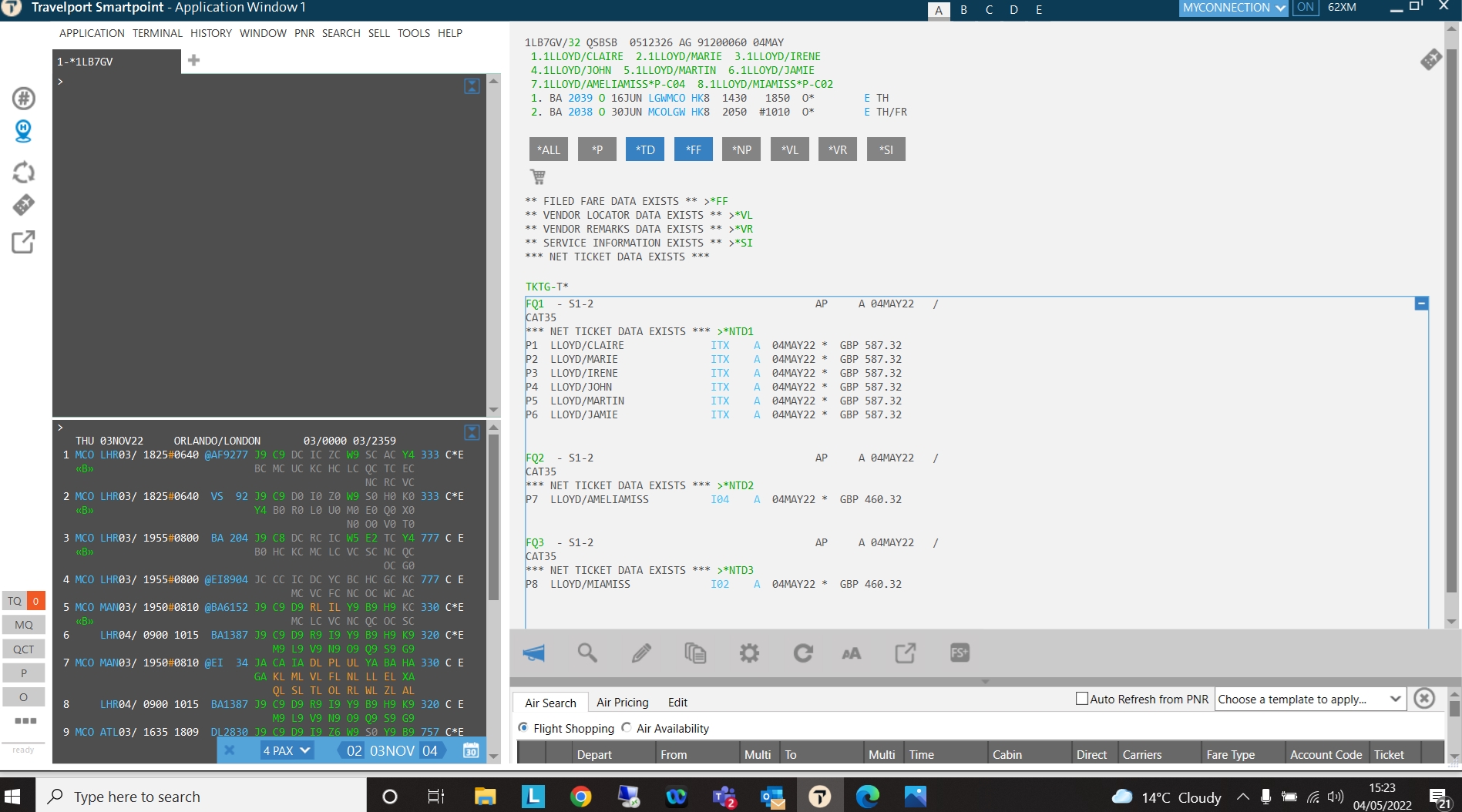Open the shopping cart icon

tap(537, 176)
